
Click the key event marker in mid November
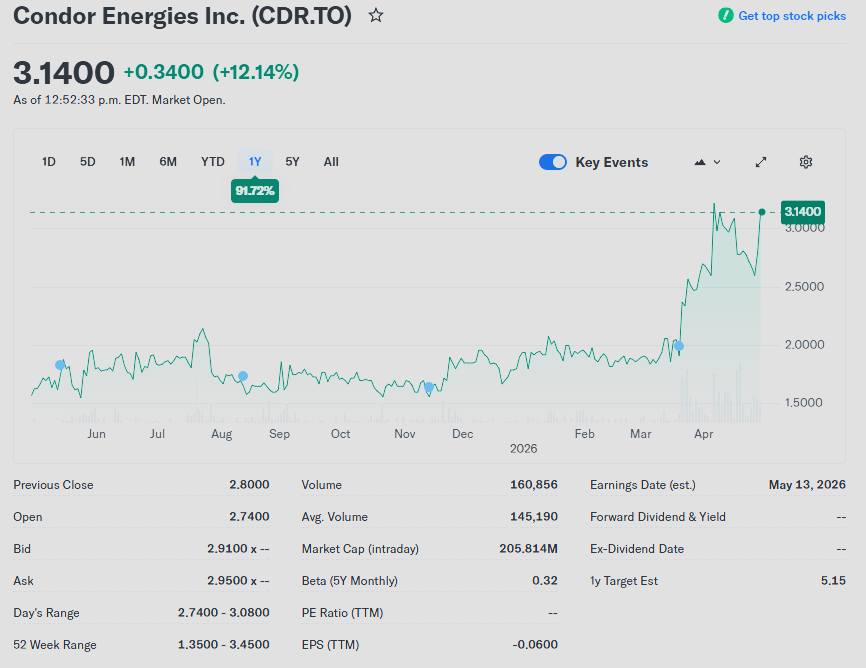pos(429,387)
